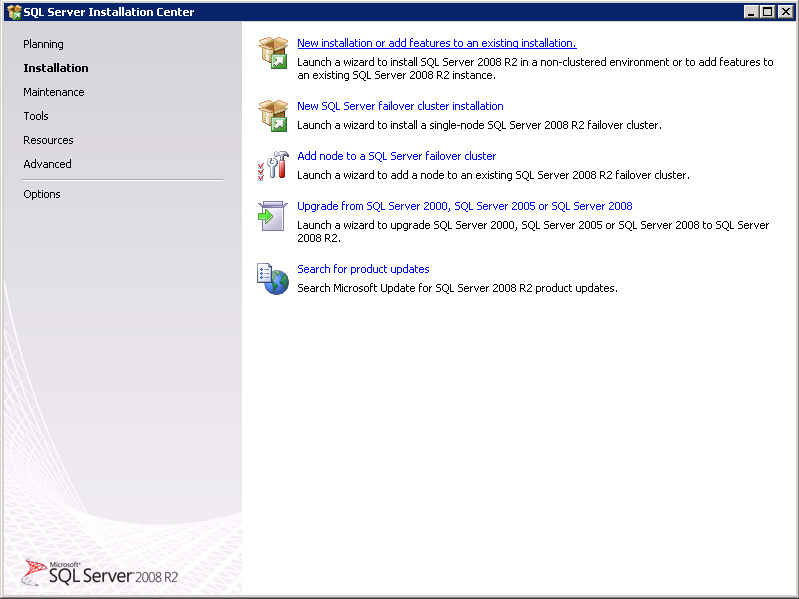Viewport: 799px width, 599px height.
Task: Open the Options section
Action: coord(42,194)
